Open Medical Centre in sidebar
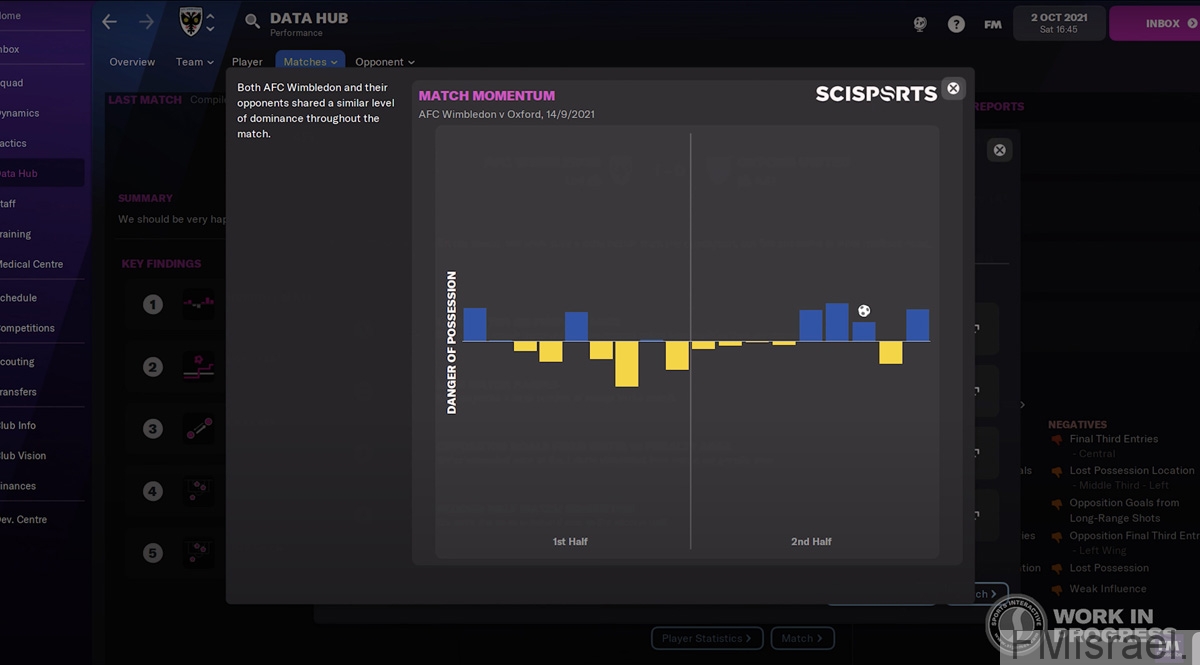This screenshot has height=665, width=1200. (31, 264)
